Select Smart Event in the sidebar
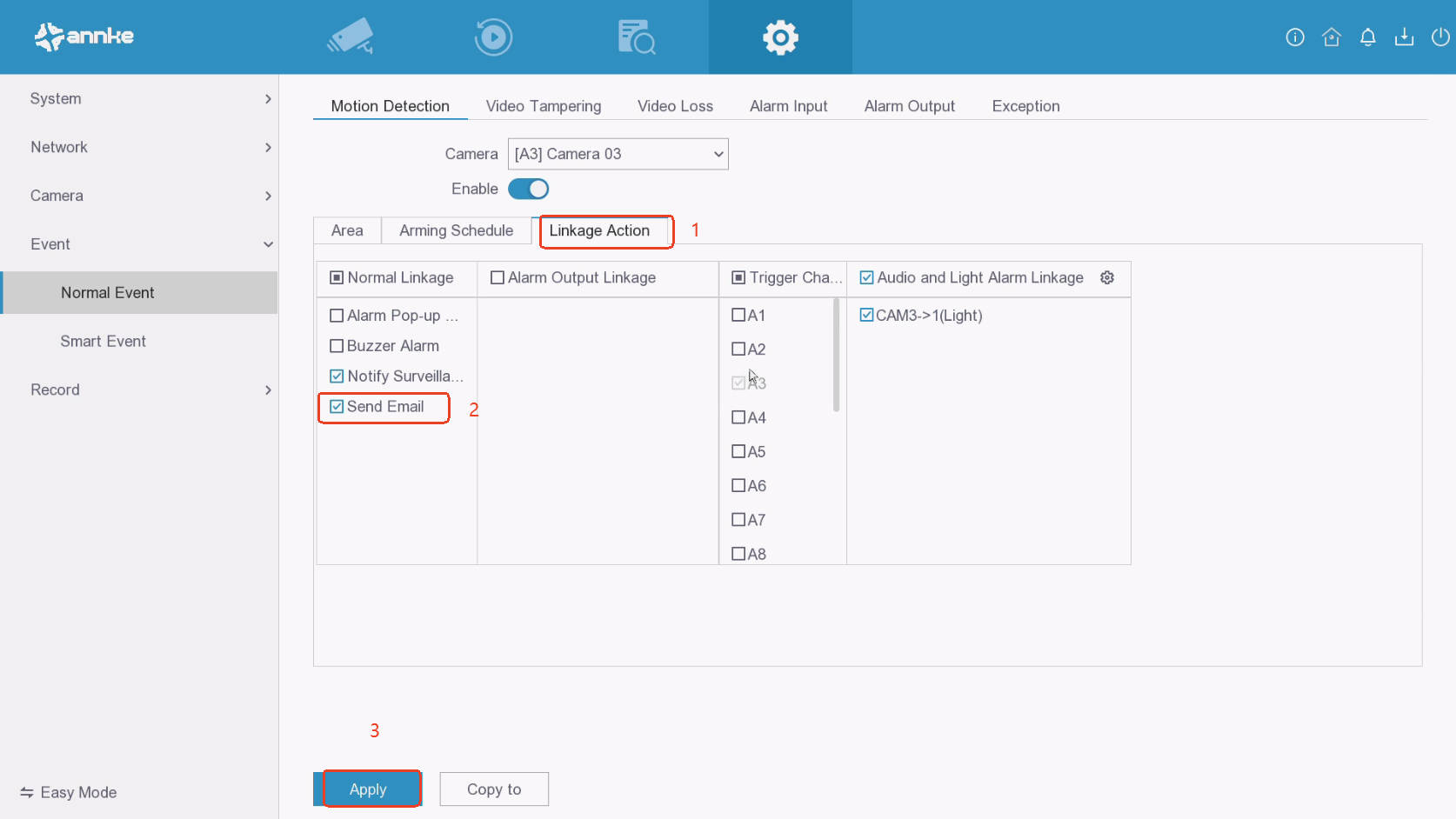The width and height of the screenshot is (1456, 819). click(103, 342)
